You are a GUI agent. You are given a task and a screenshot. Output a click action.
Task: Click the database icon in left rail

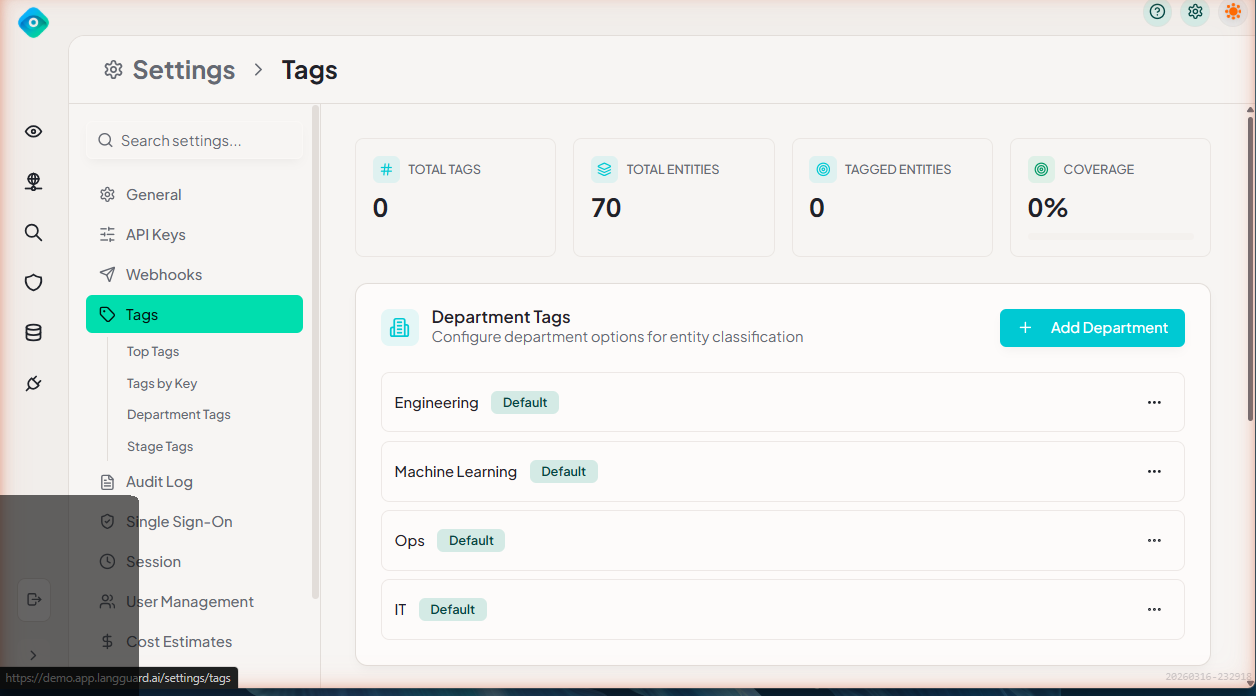click(33, 333)
